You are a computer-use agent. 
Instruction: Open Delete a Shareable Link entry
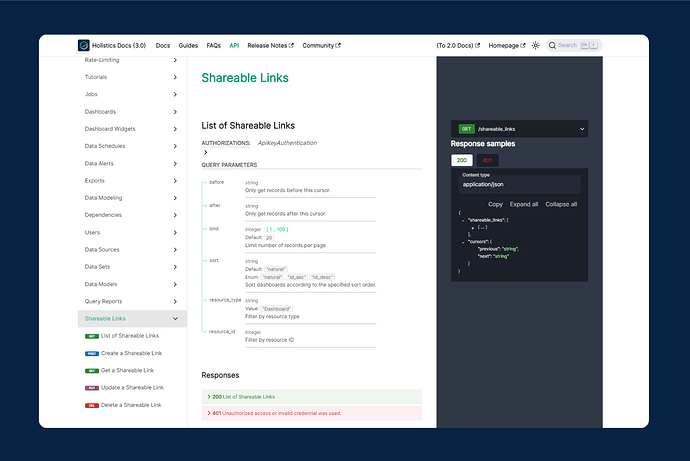pos(131,405)
